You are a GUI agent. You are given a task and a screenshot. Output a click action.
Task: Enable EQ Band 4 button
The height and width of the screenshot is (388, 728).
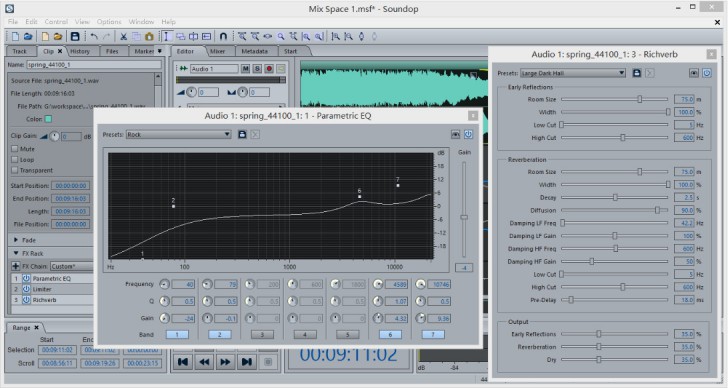tap(305, 334)
